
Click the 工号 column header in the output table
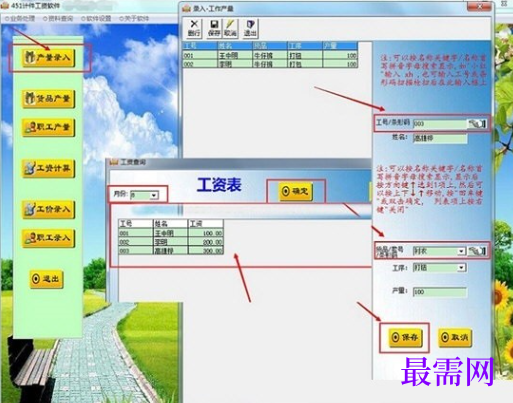click(x=200, y=46)
